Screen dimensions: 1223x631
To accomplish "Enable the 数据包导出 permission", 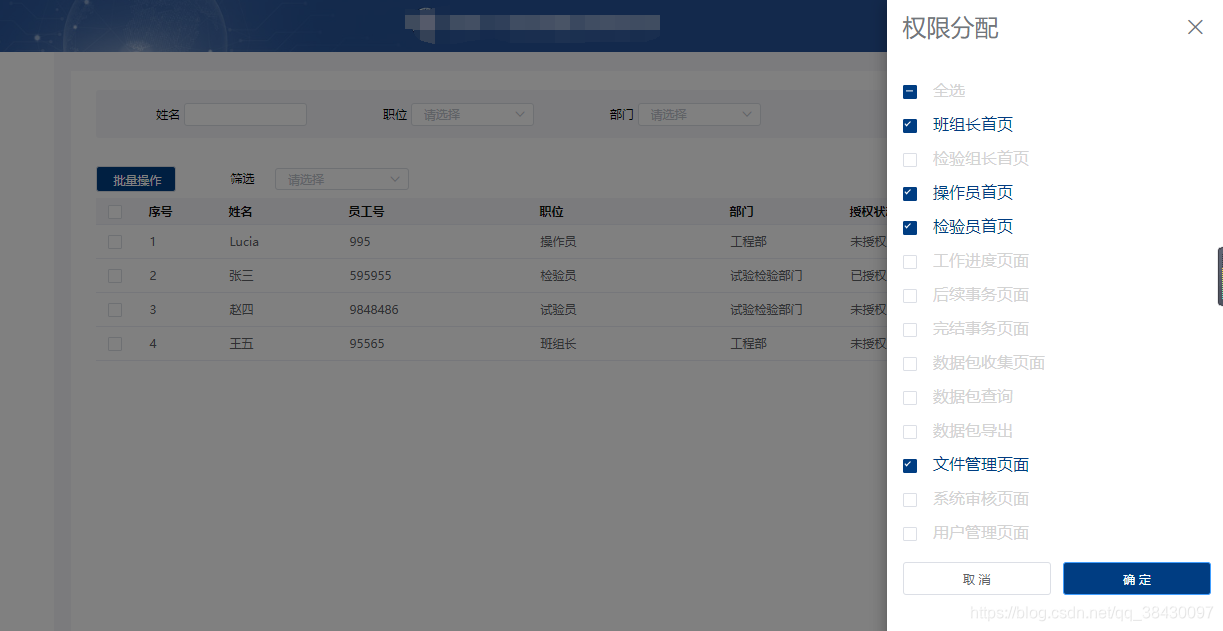I will pos(909,431).
